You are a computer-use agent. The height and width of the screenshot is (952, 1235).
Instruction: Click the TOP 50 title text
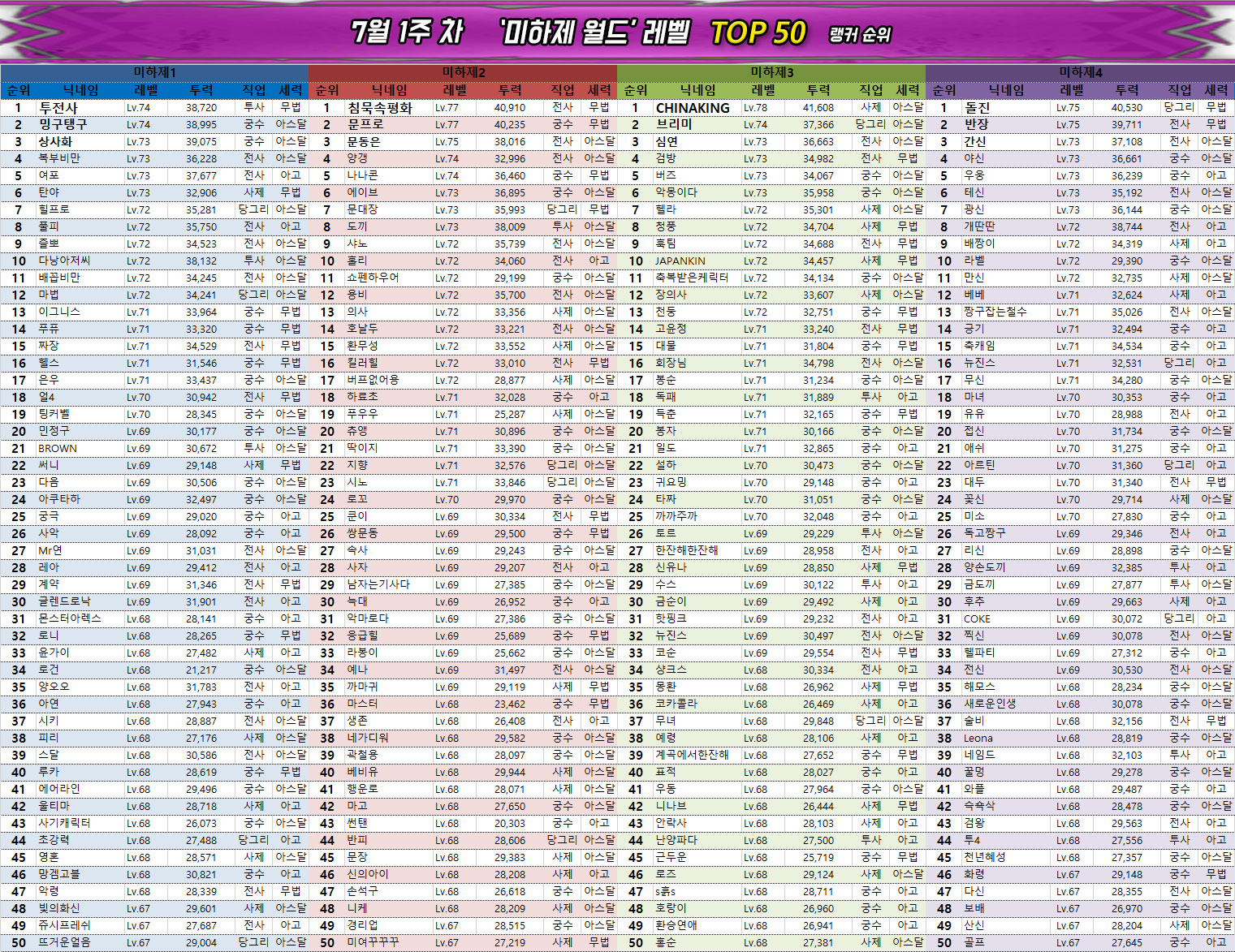[x=758, y=33]
